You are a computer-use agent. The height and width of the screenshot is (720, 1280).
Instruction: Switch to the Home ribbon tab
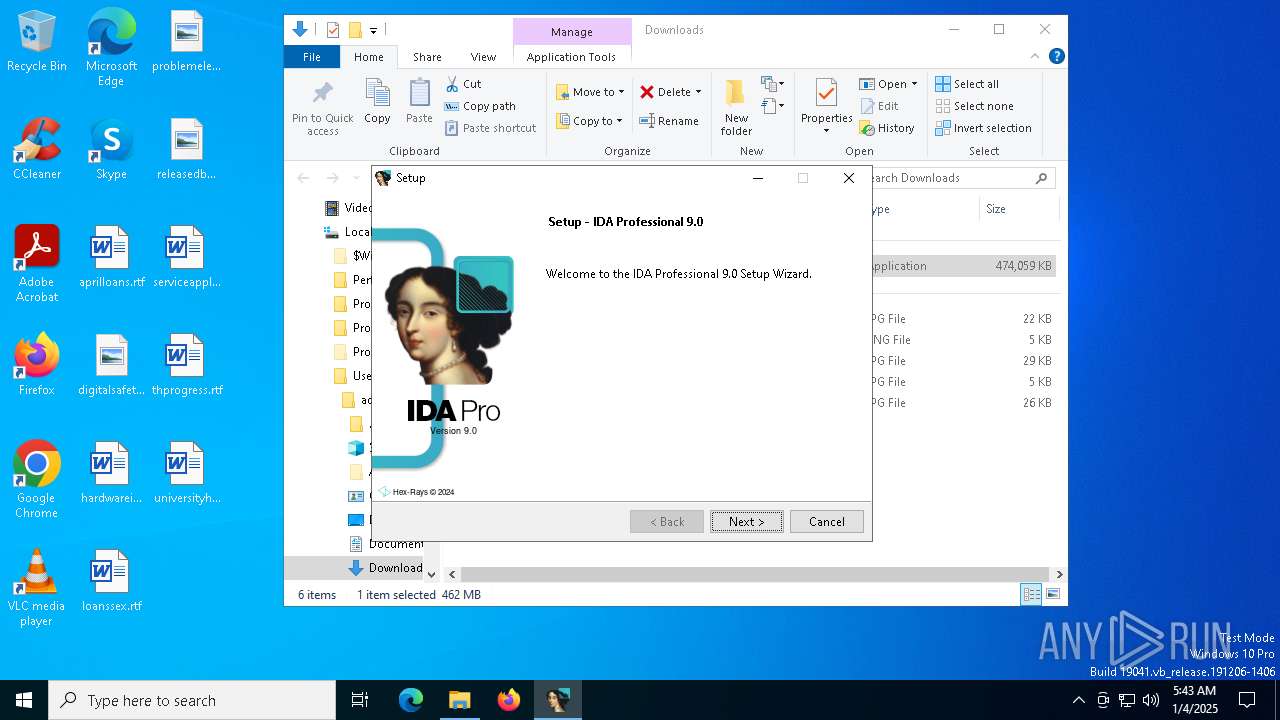point(369,57)
